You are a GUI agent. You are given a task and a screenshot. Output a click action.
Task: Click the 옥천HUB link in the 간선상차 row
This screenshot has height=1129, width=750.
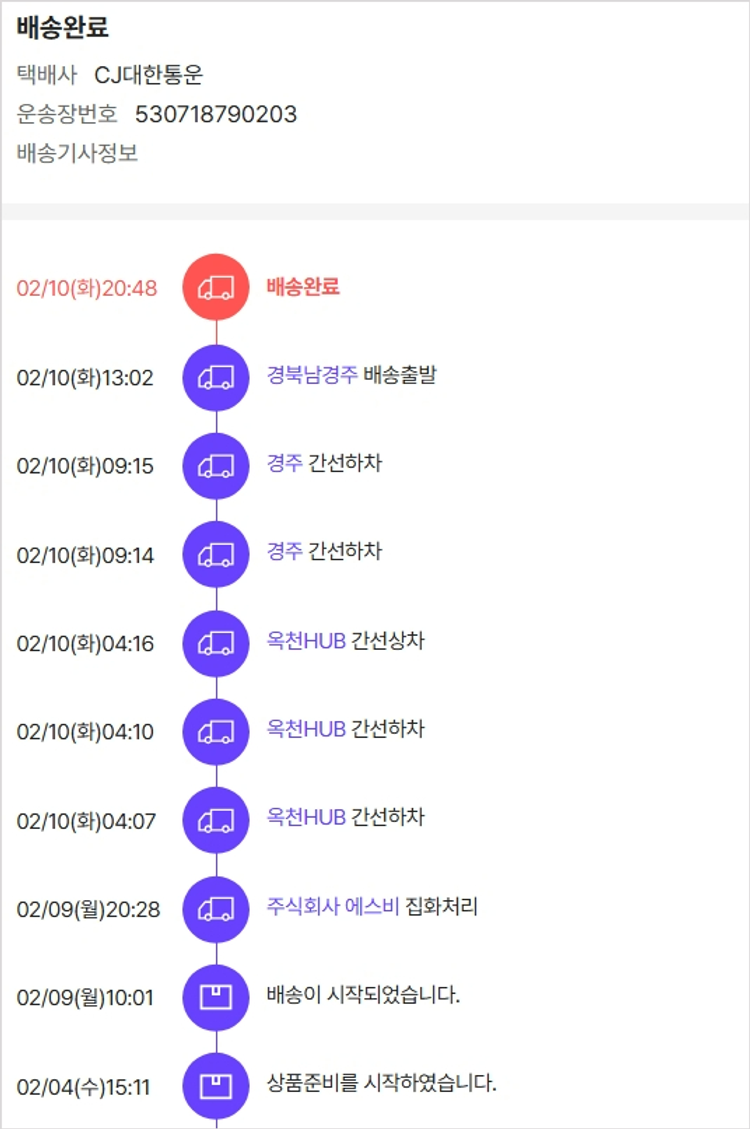coord(306,641)
